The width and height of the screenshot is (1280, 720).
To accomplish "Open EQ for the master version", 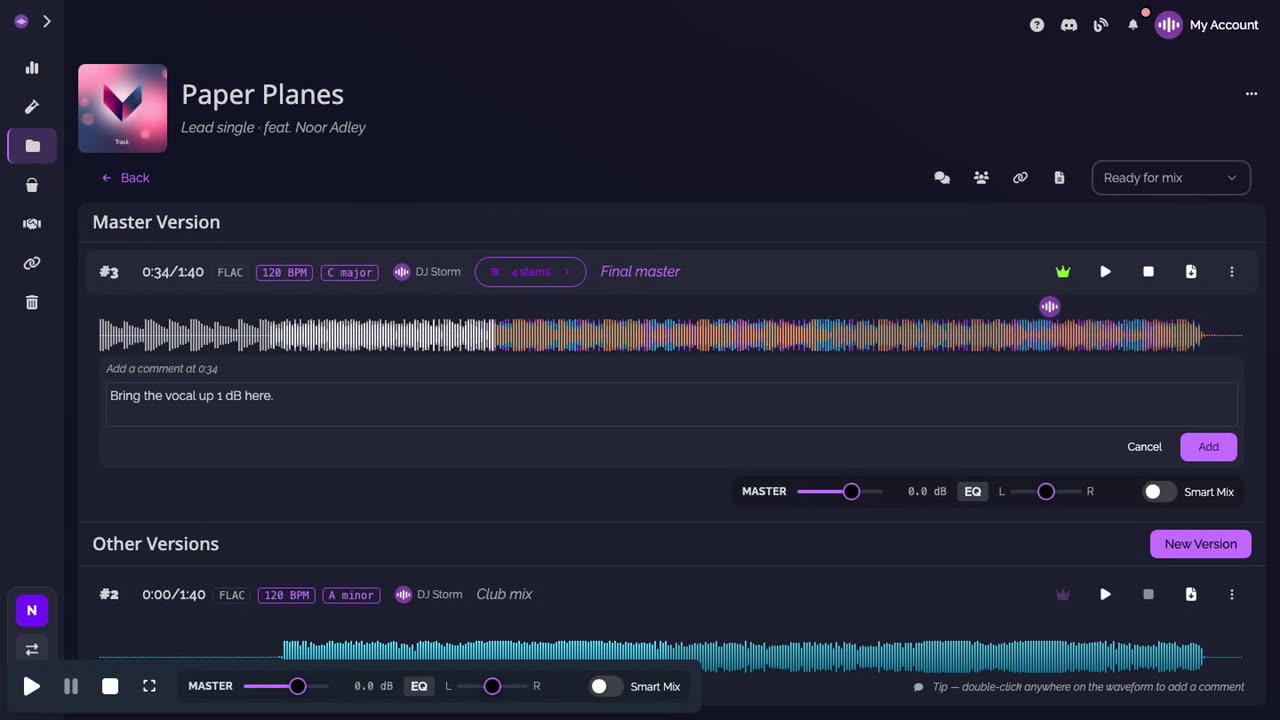I will [972, 492].
